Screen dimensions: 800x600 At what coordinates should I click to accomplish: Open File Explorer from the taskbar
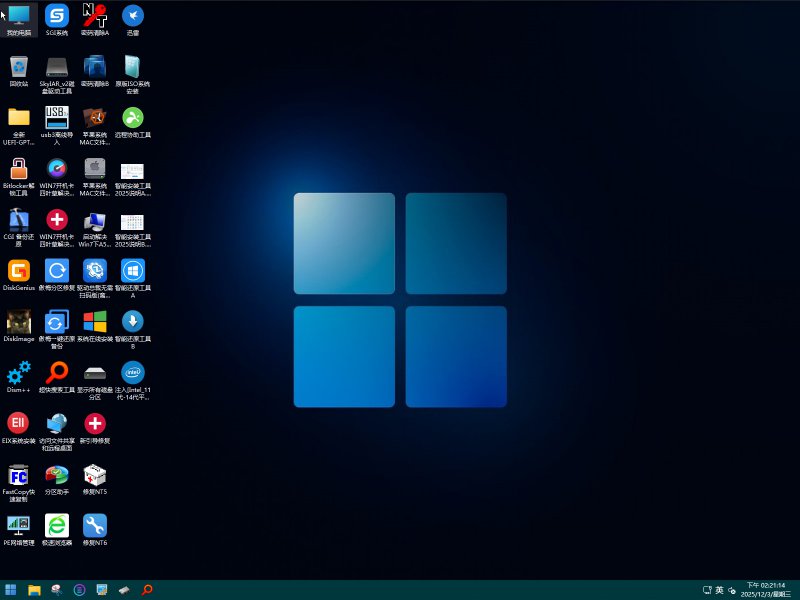point(34,590)
